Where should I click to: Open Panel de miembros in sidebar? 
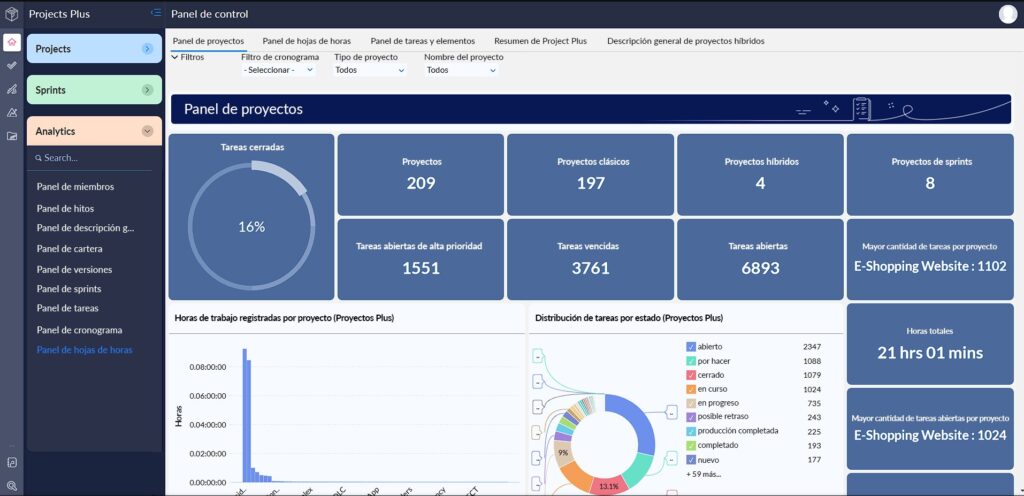coord(75,187)
